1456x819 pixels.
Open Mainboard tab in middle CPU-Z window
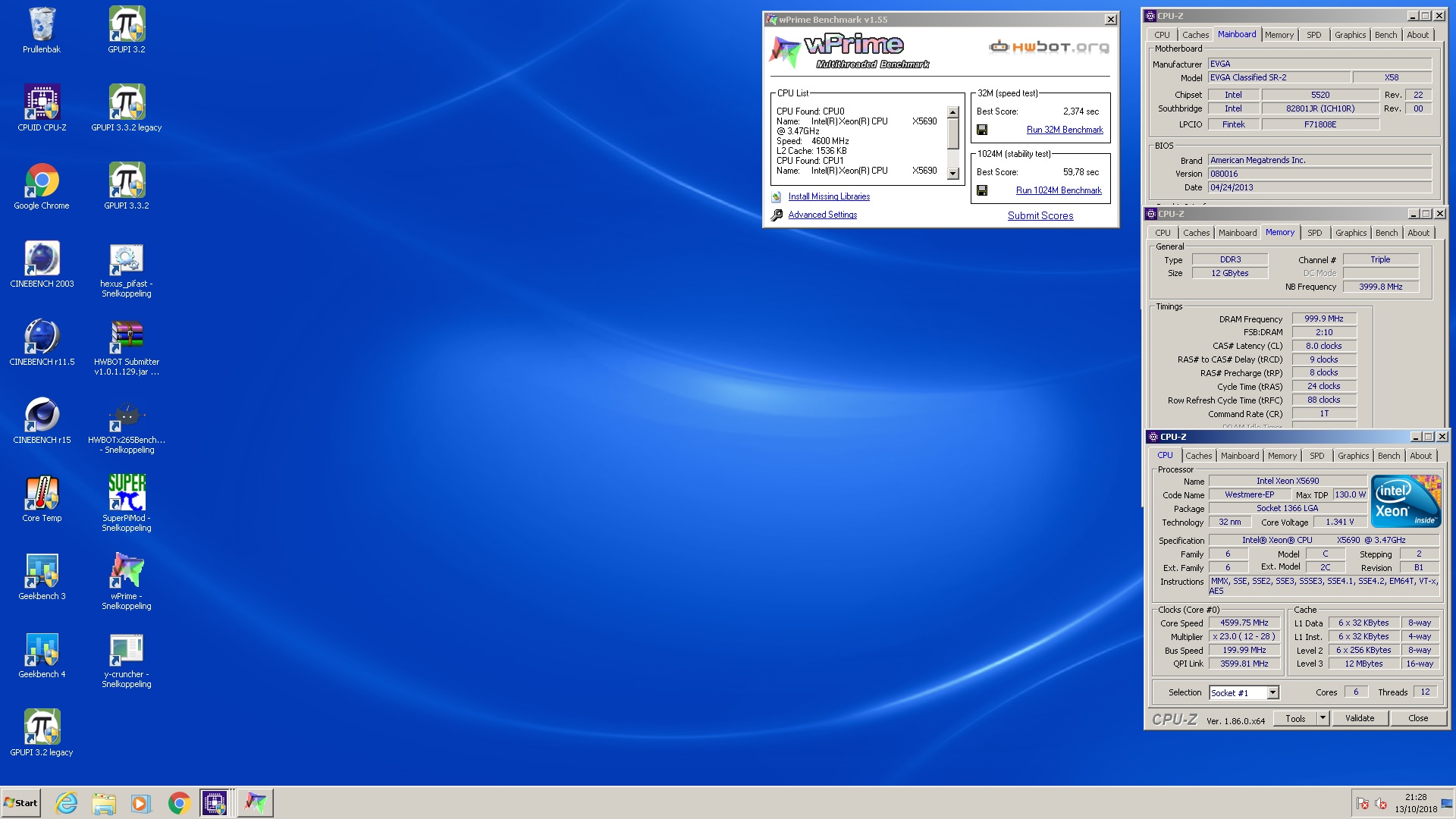click(x=1238, y=233)
